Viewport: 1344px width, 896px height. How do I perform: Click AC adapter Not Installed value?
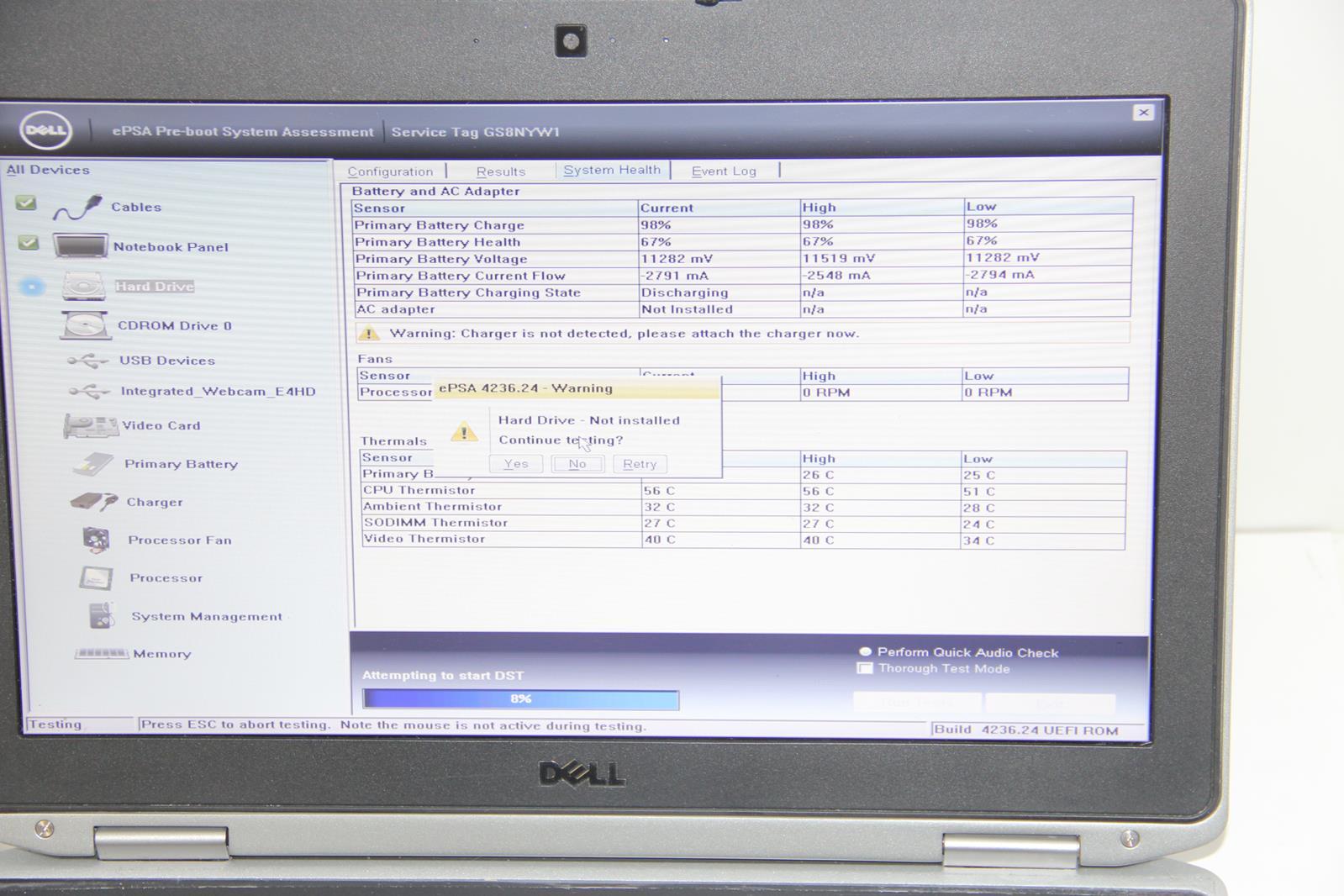tap(687, 309)
